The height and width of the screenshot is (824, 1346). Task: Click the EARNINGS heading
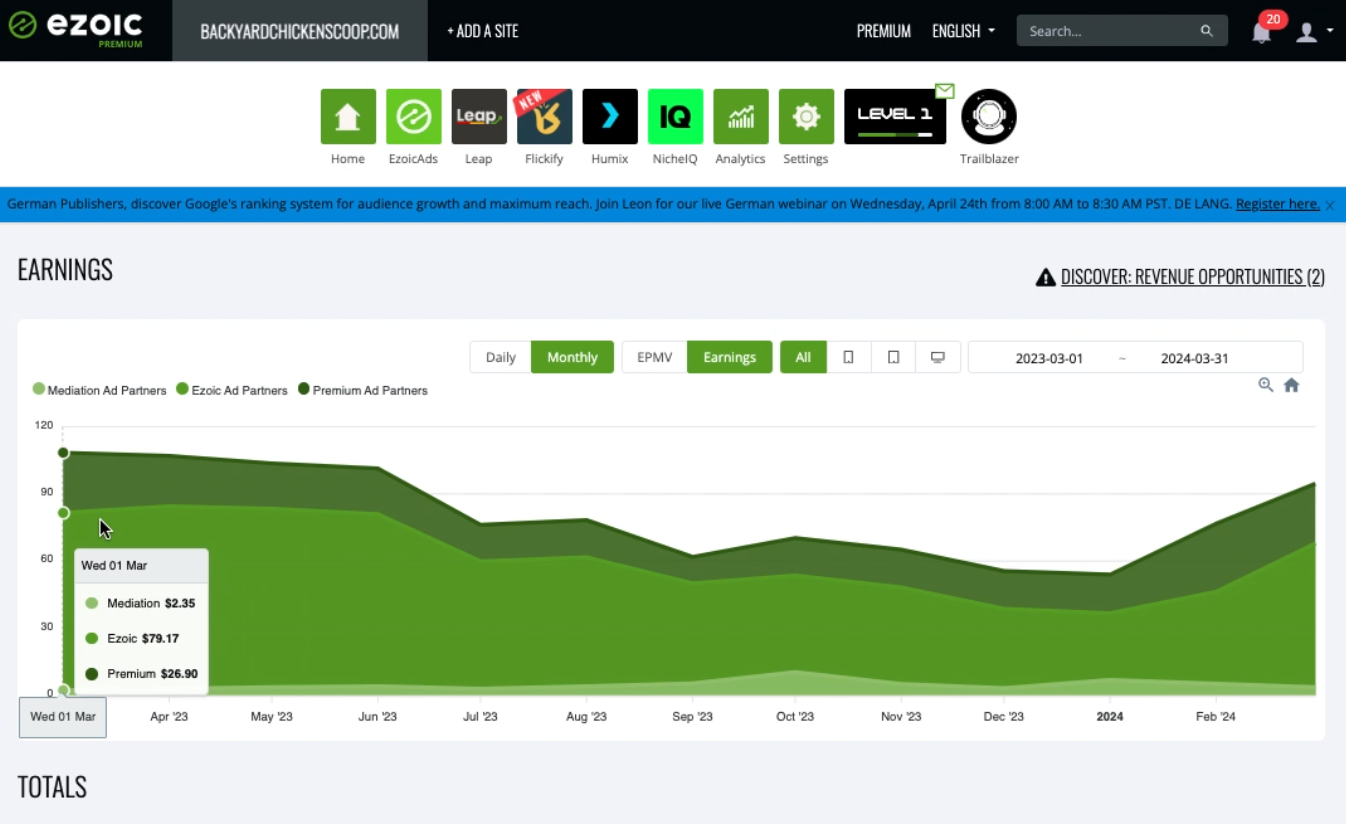tap(65, 270)
